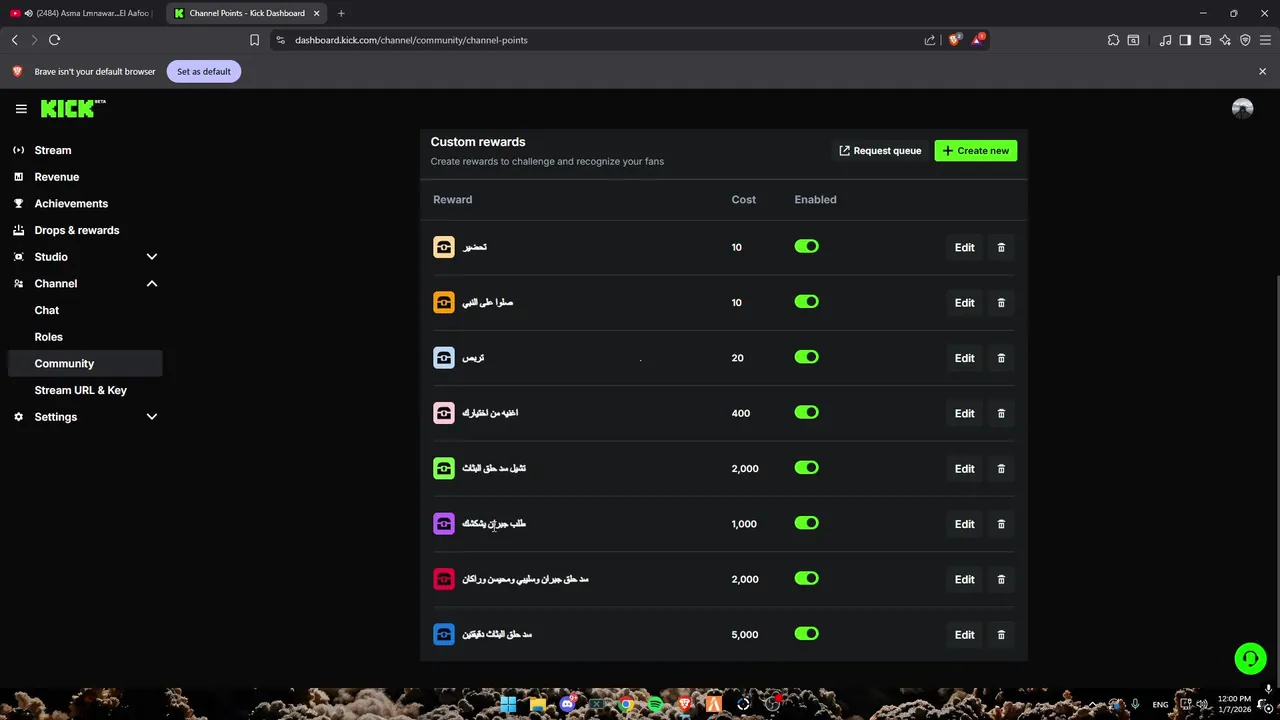Collapse the Channel sidebar section
1280x720 pixels.
(152, 284)
